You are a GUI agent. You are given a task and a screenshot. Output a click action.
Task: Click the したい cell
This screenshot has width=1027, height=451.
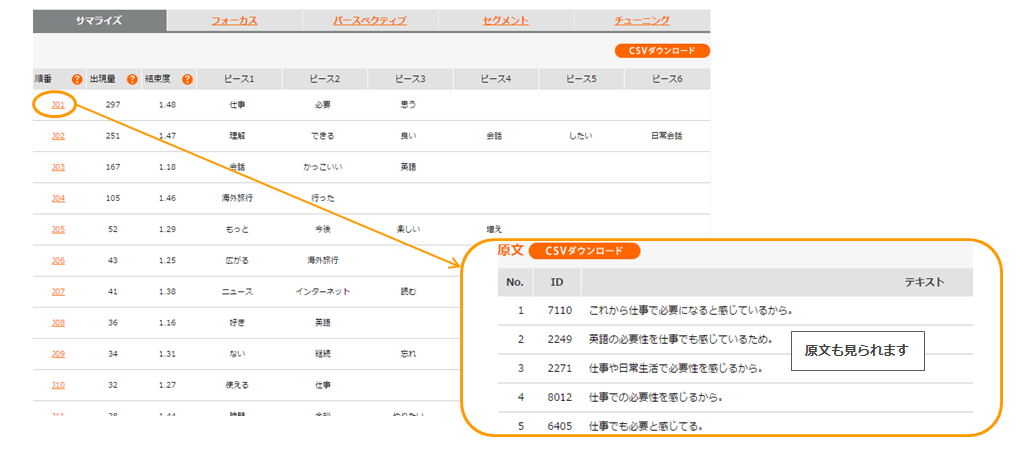580,135
